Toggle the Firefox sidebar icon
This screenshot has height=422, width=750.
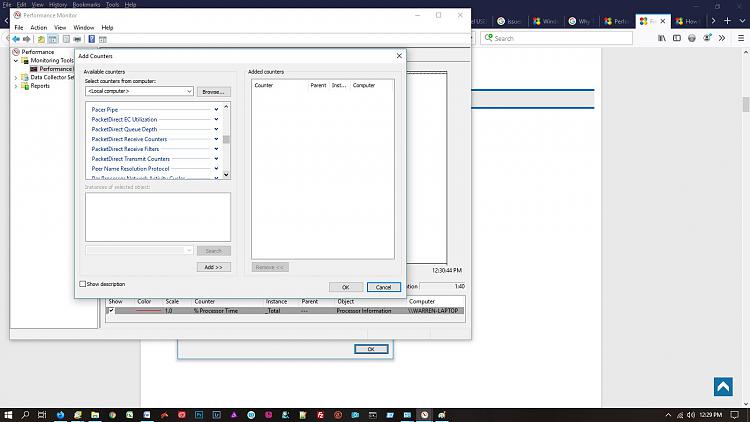677,38
